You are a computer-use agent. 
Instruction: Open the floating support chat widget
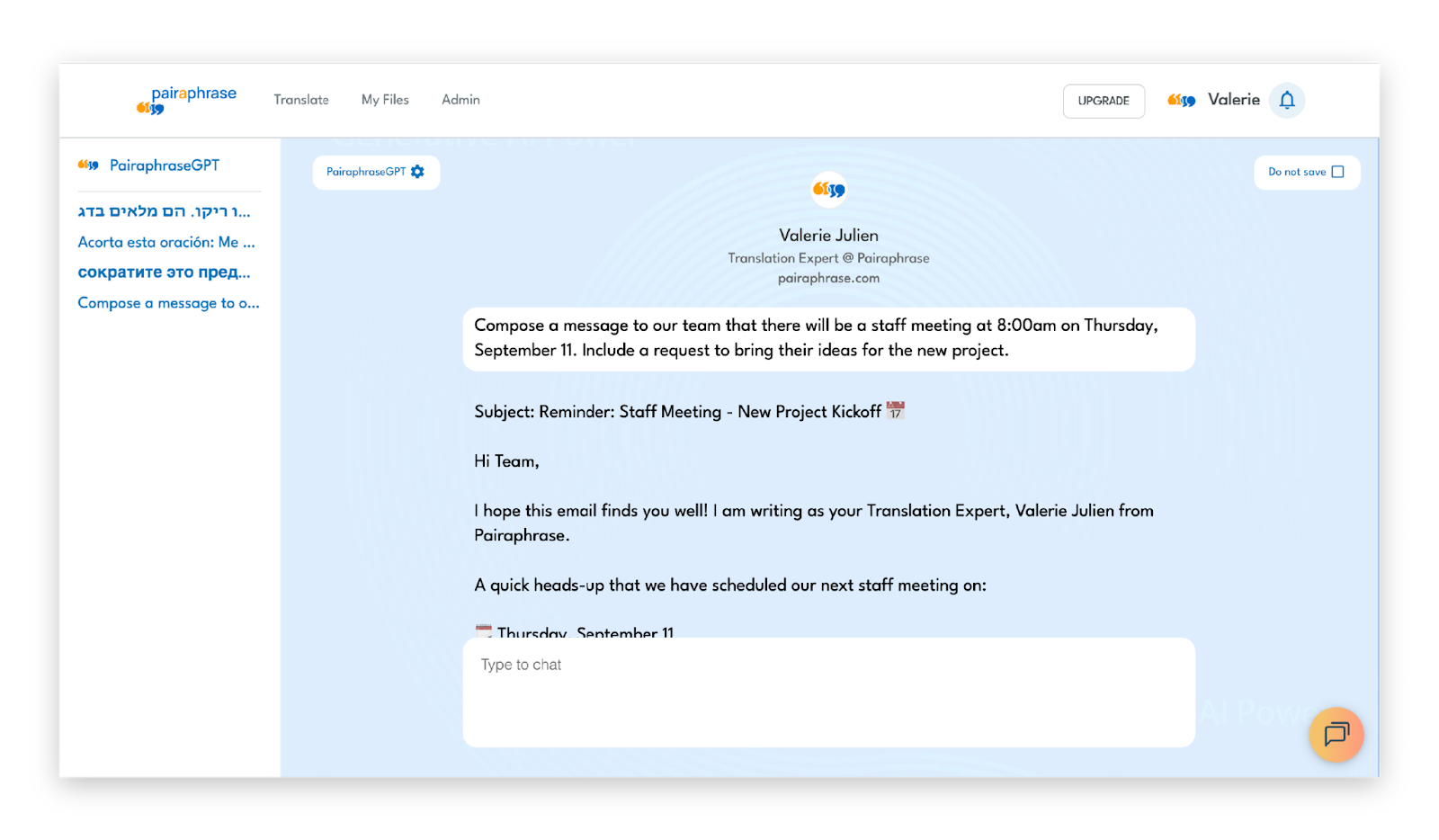1336,735
